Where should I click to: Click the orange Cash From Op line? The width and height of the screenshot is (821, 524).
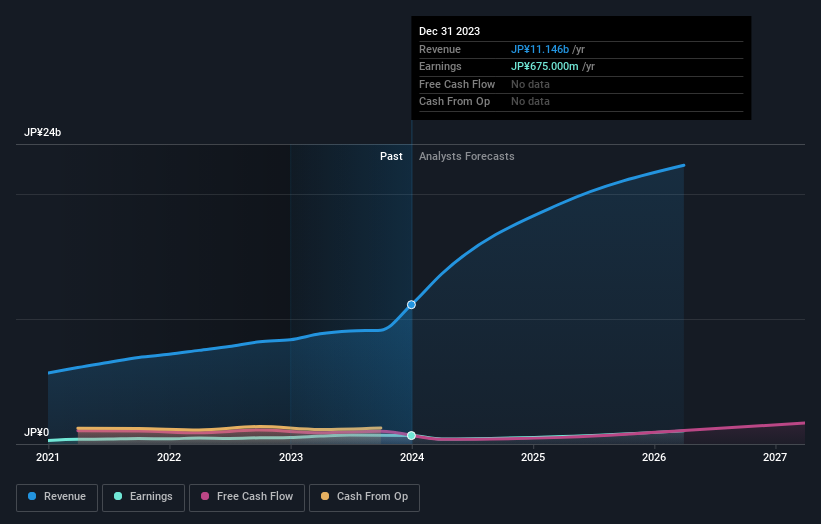[x=229, y=428]
